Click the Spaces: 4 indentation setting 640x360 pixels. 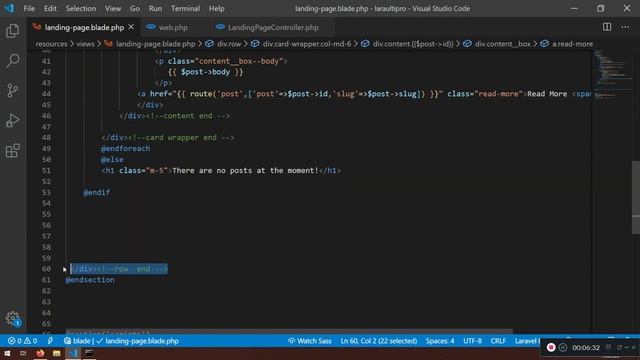pos(440,341)
